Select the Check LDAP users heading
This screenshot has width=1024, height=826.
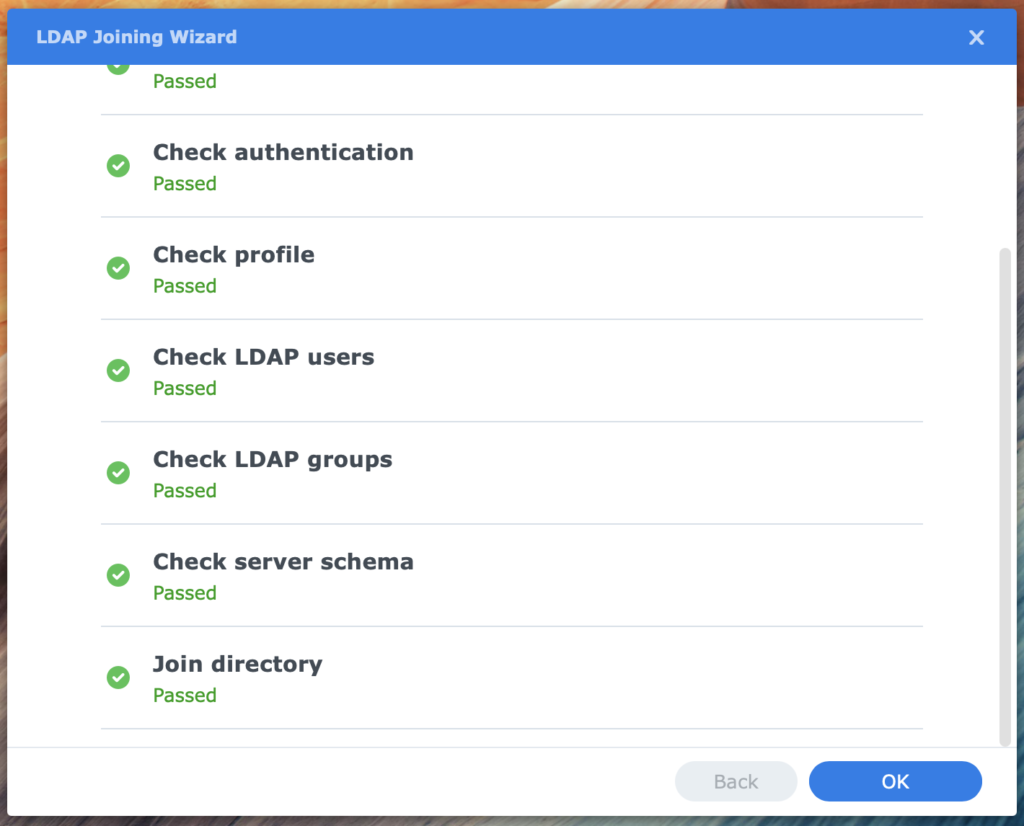[x=263, y=357]
